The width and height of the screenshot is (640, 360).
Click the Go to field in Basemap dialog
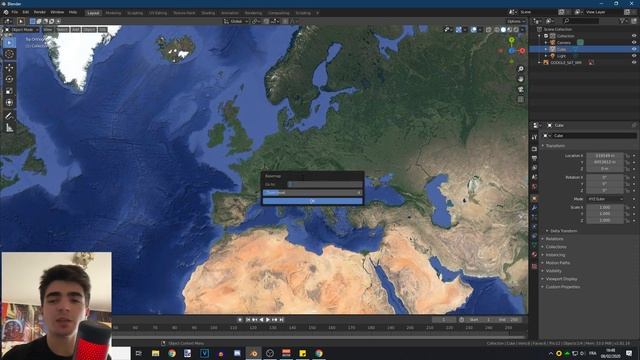pos(324,184)
